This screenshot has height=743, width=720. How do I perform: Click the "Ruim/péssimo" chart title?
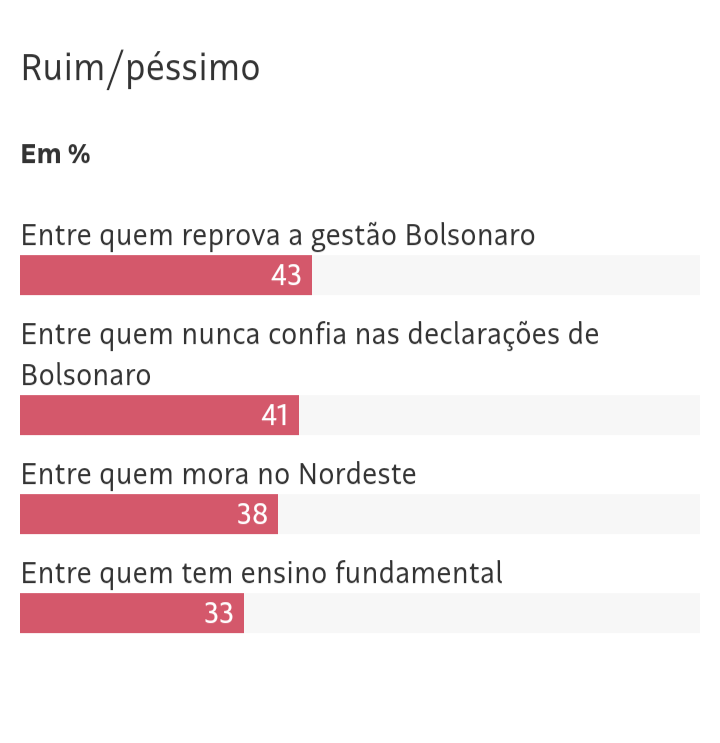pyautogui.click(x=140, y=68)
